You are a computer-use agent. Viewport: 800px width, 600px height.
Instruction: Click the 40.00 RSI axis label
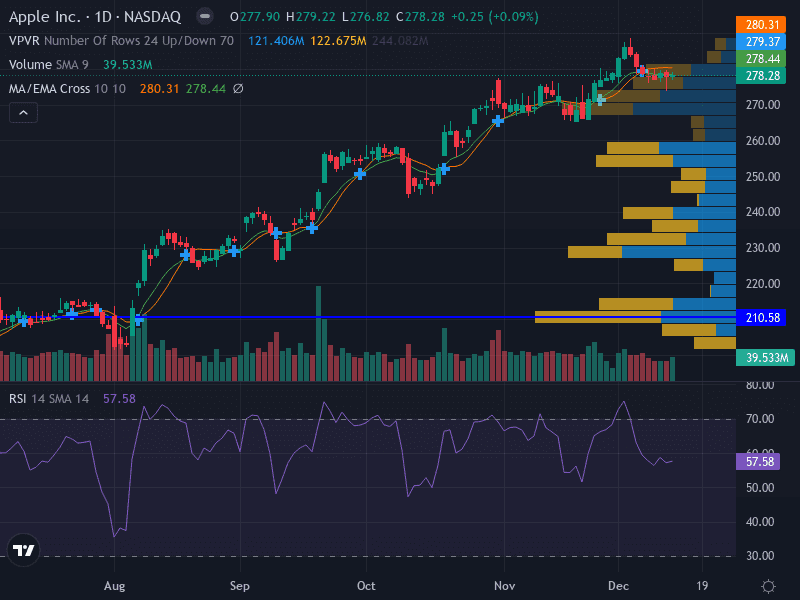point(760,522)
